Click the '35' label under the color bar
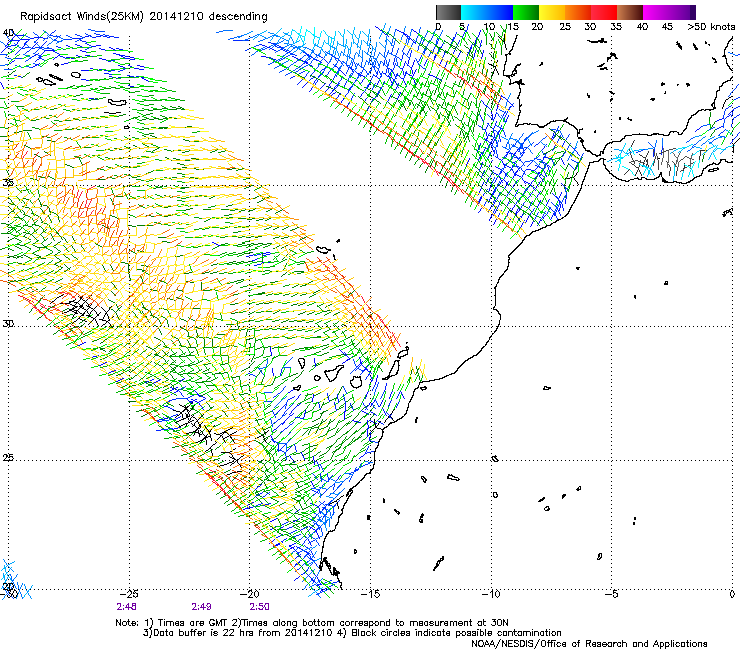Image resolution: width=740 pixels, height=650 pixels. click(616, 26)
